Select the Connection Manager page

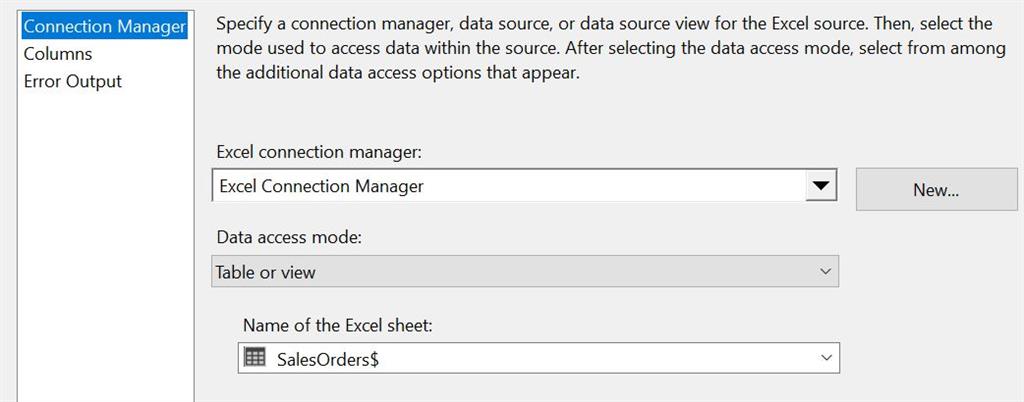coord(104,27)
